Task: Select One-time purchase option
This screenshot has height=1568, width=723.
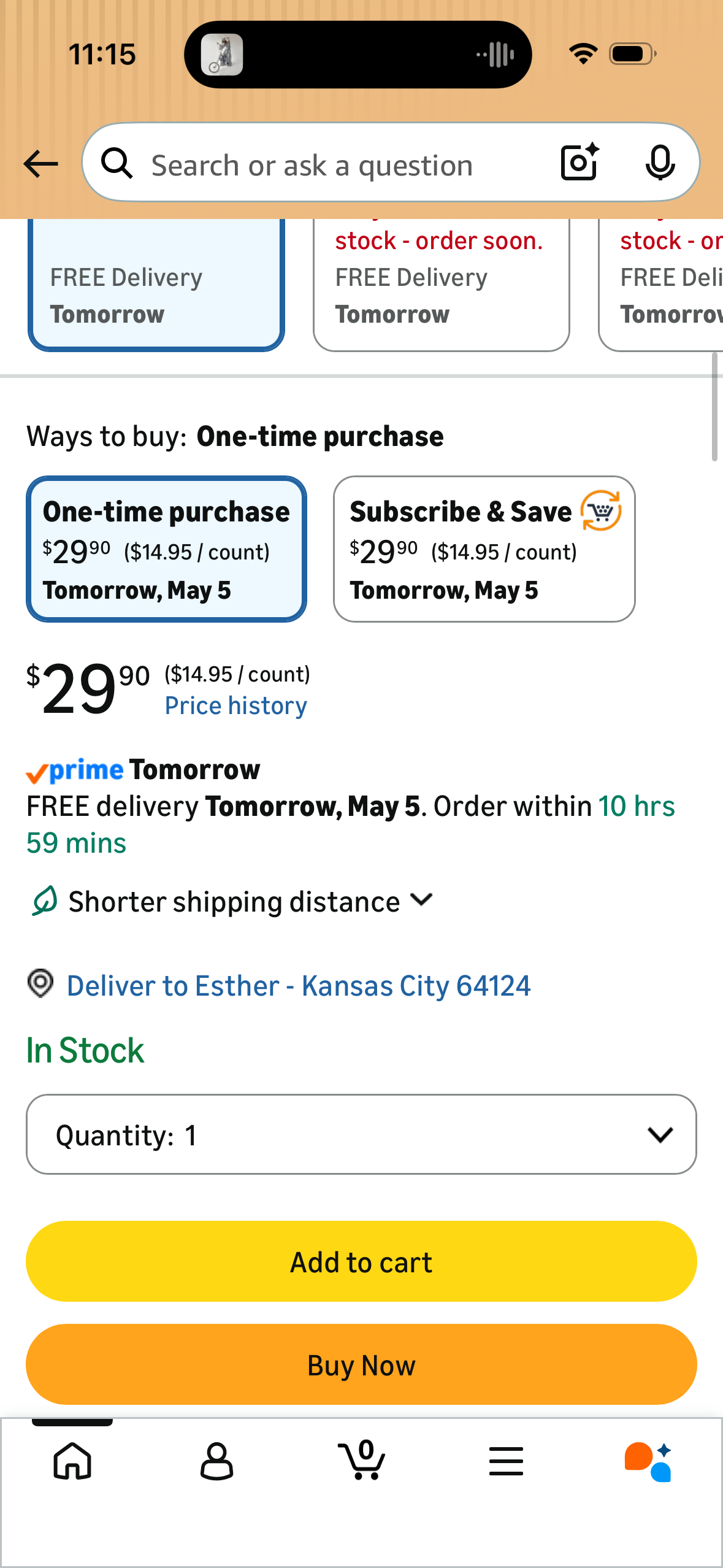Action: point(166,549)
